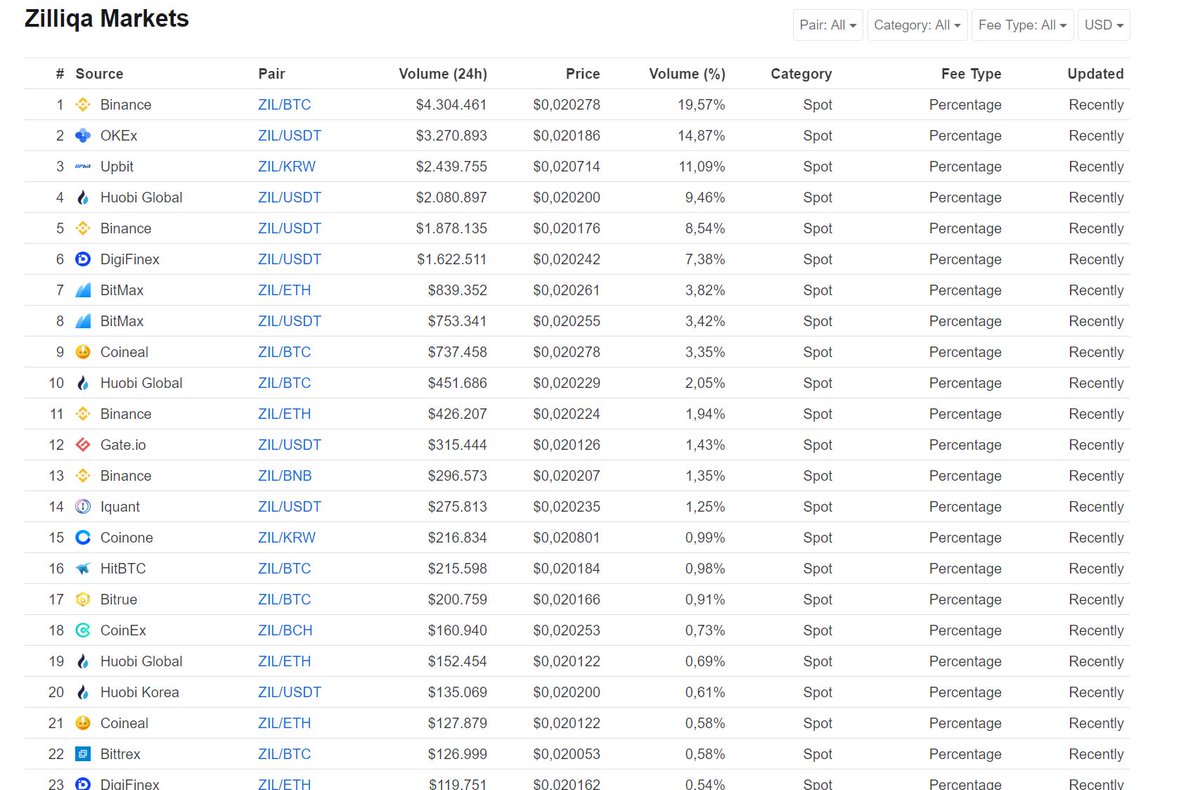Click the Zilliqa Markets heading

click(x=107, y=18)
